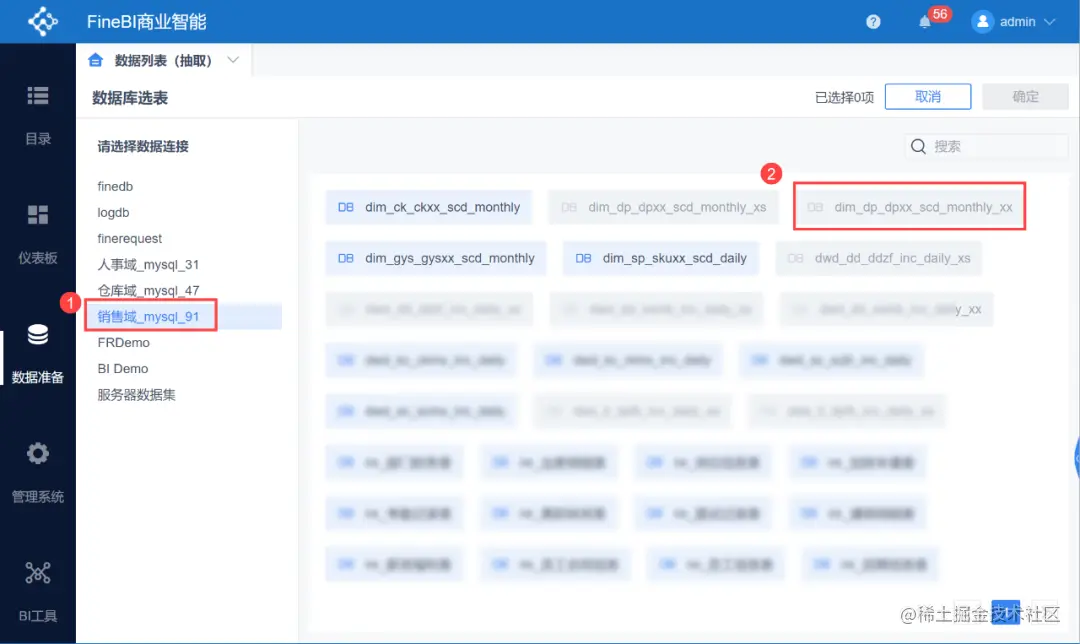Select table dwd_dd_ddzf_inc_daily_xs
Screen dimensions: 1080x644
tap(878, 258)
